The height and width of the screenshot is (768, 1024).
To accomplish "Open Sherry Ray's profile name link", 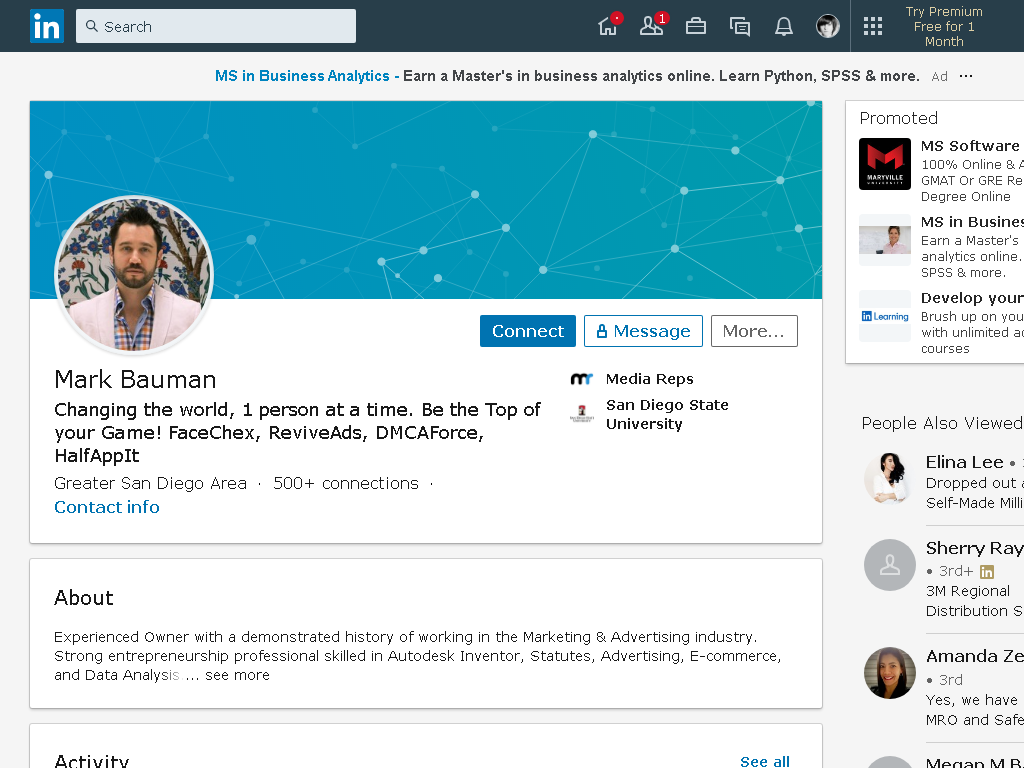I will 974,548.
